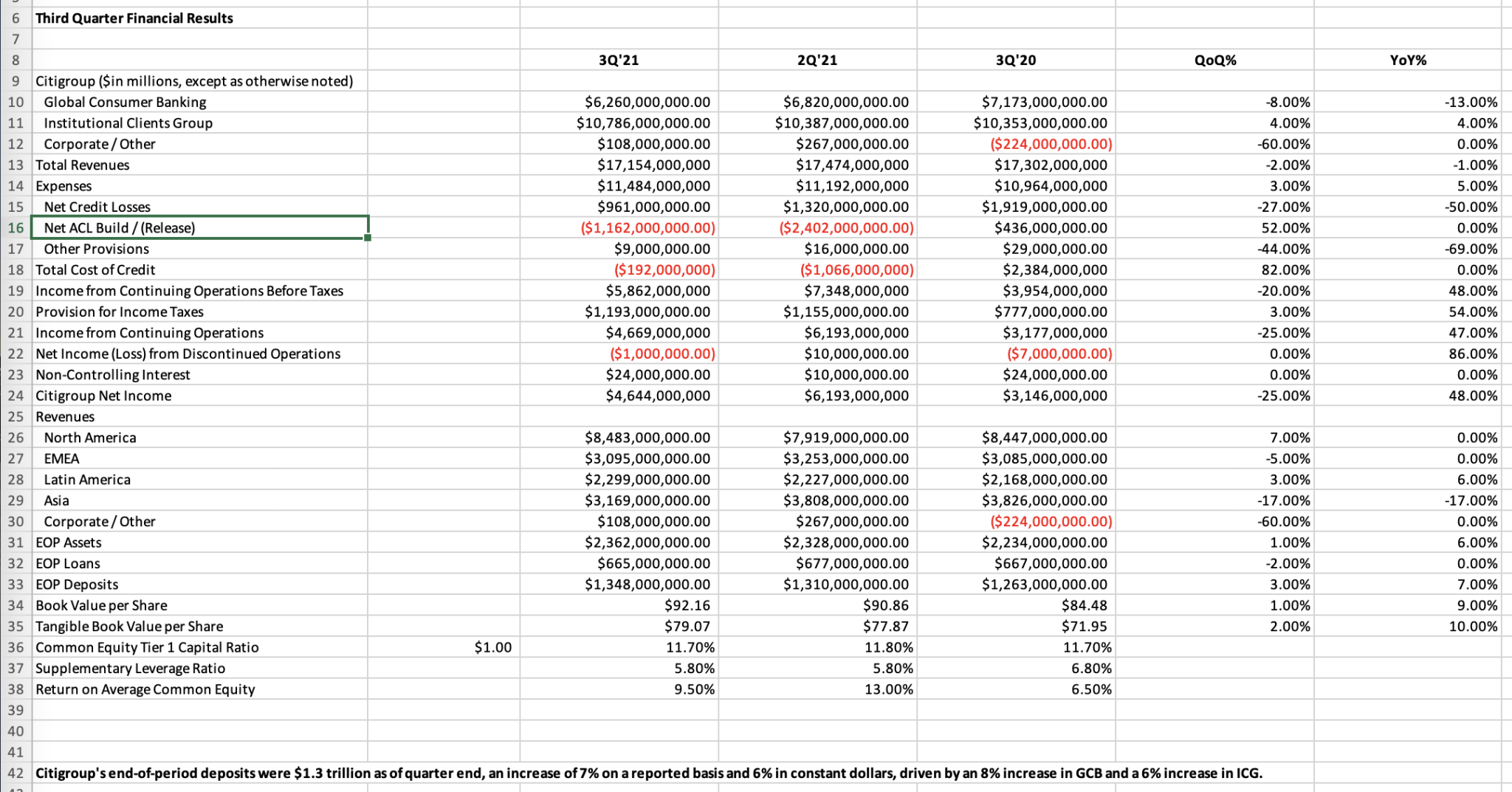
Task: Click the YoY% heading cell
Action: pos(1407,61)
